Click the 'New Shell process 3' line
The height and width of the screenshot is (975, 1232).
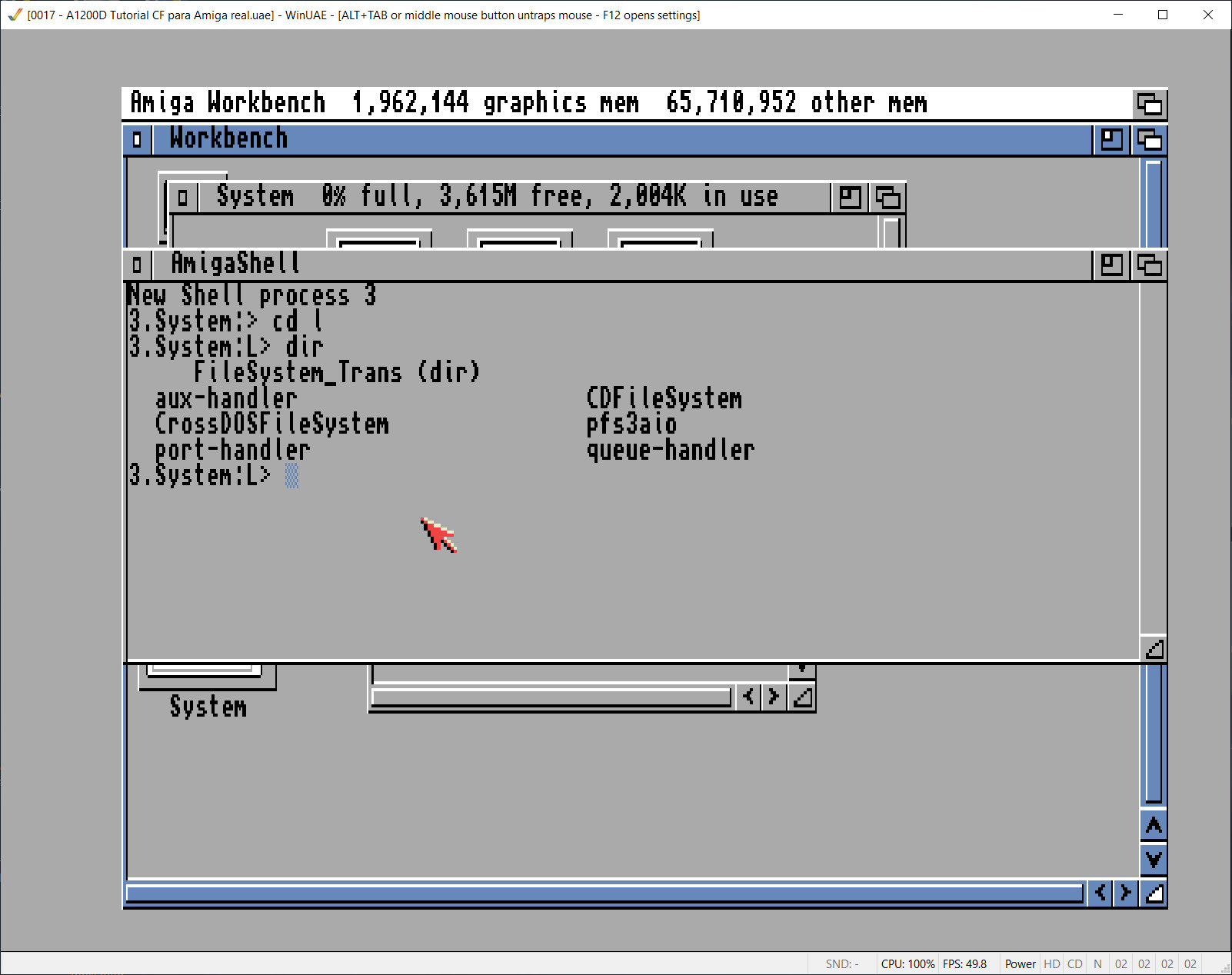pyautogui.click(x=251, y=295)
